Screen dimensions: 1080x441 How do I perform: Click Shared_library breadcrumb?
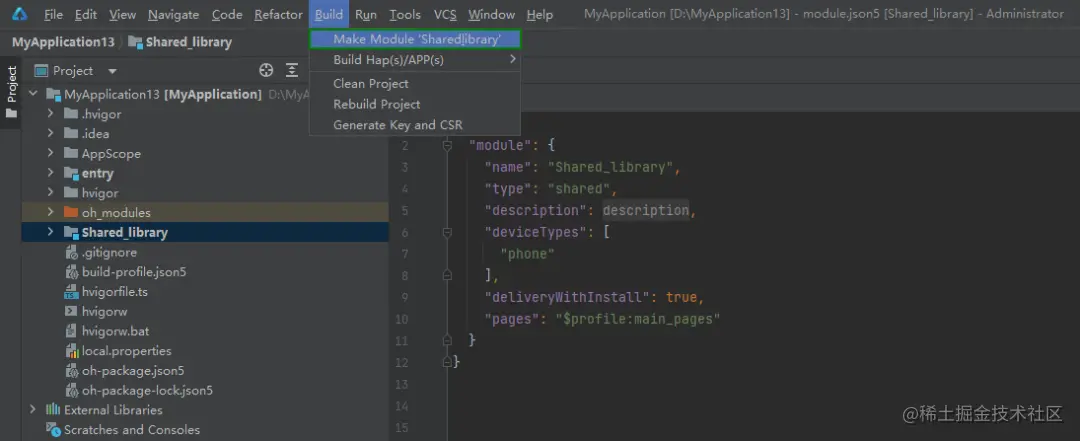pos(180,42)
